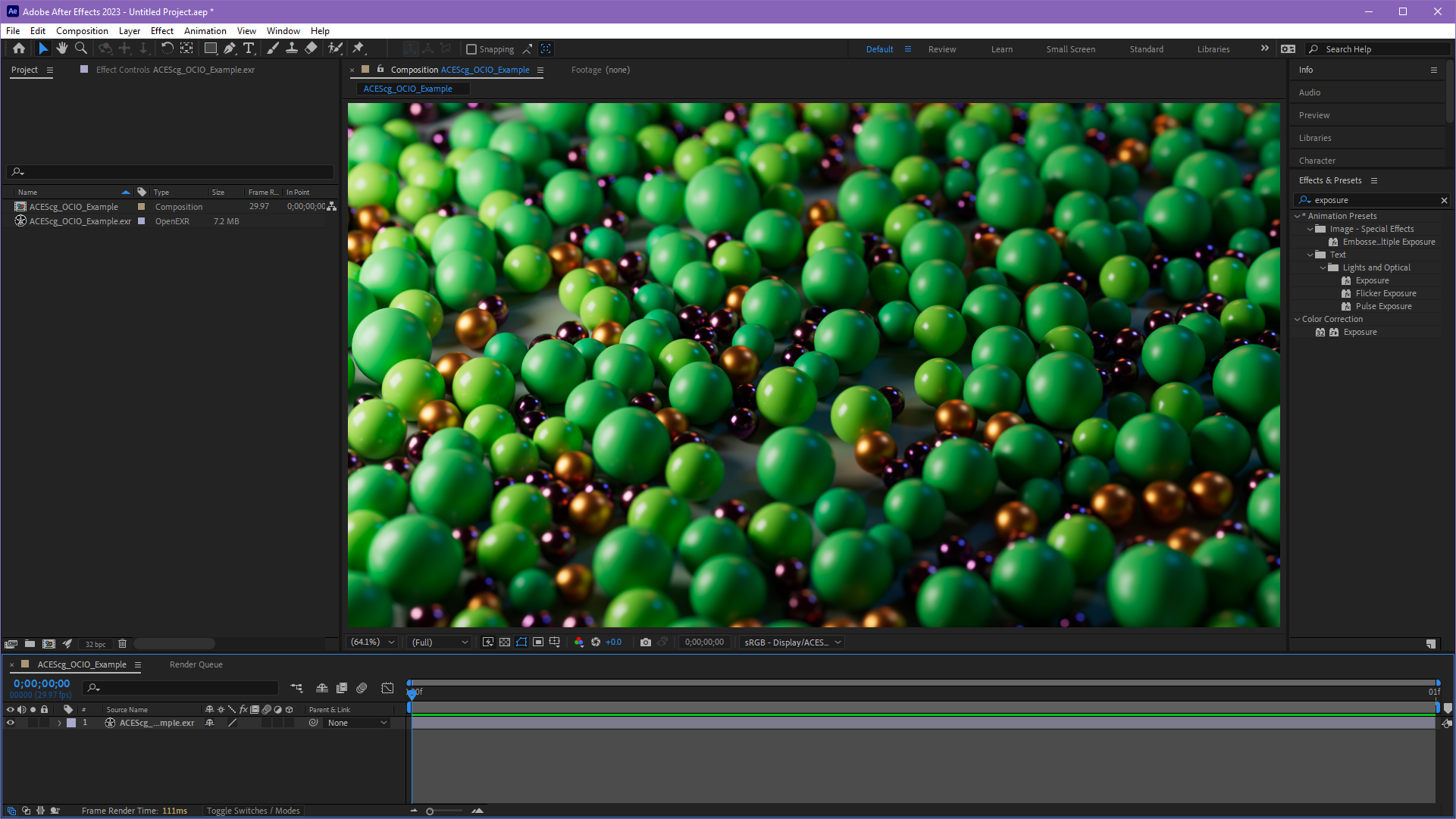Open the sRGB display color space dropdown

pos(792,642)
